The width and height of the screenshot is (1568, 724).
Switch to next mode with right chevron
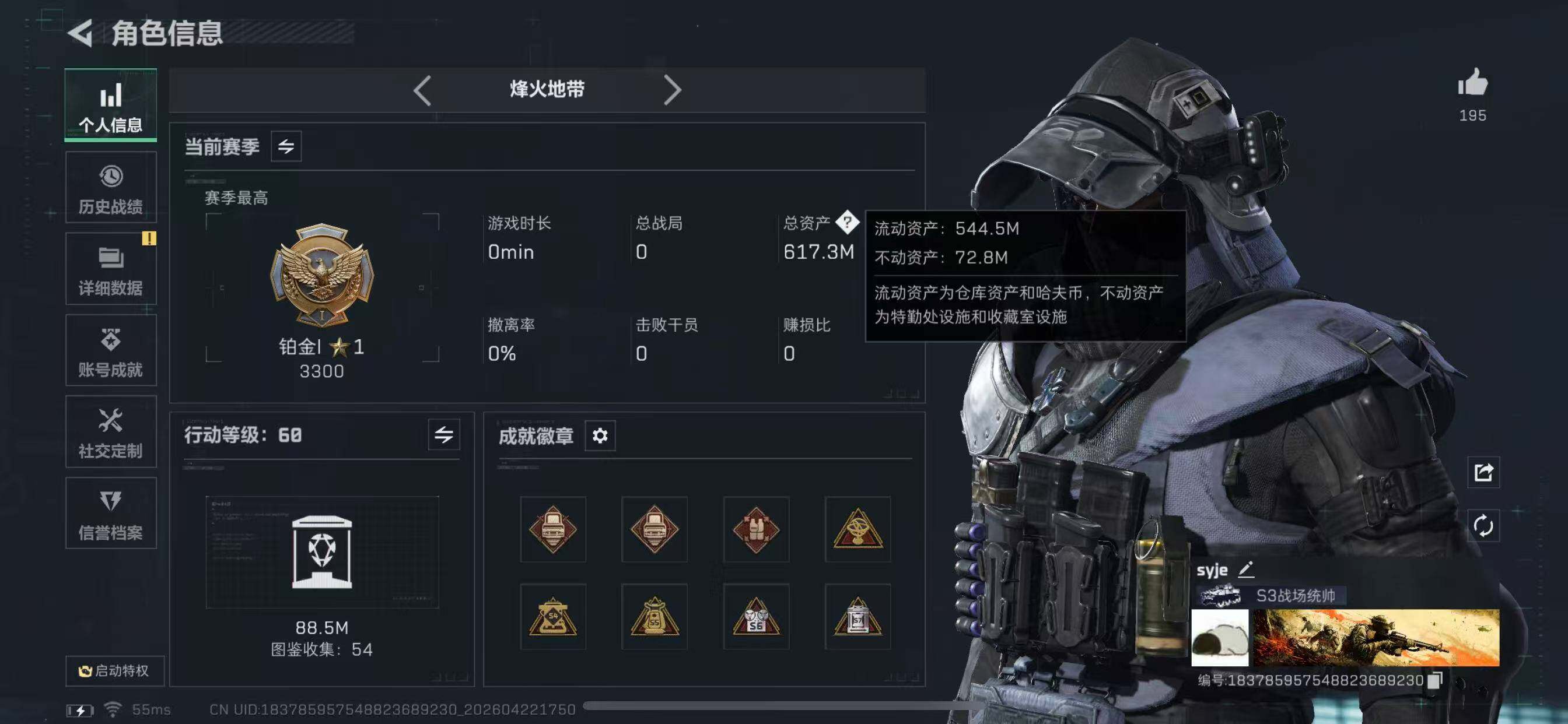click(x=672, y=91)
